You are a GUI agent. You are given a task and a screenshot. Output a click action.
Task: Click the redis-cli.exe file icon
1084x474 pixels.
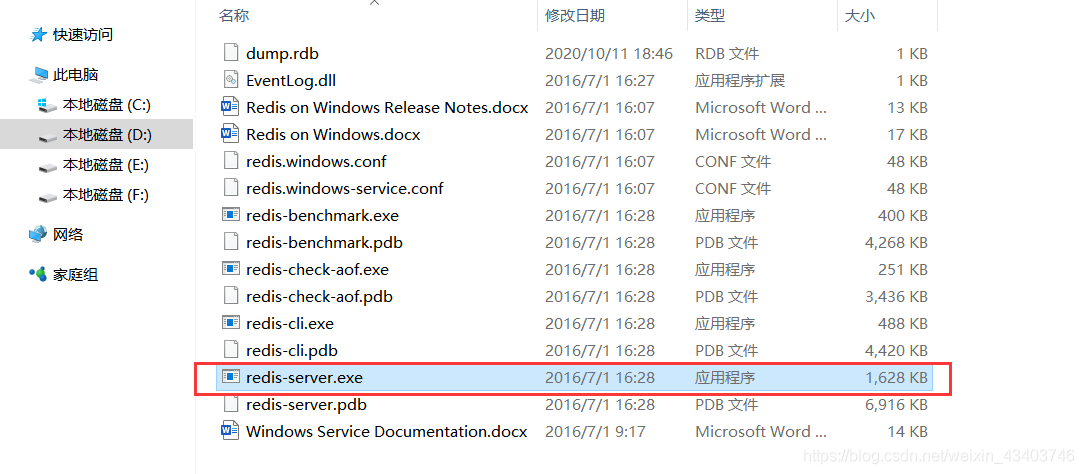coord(230,323)
